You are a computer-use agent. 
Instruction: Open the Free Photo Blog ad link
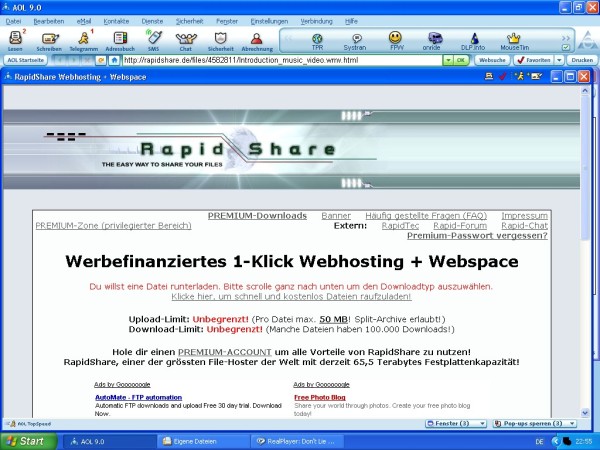pos(320,398)
